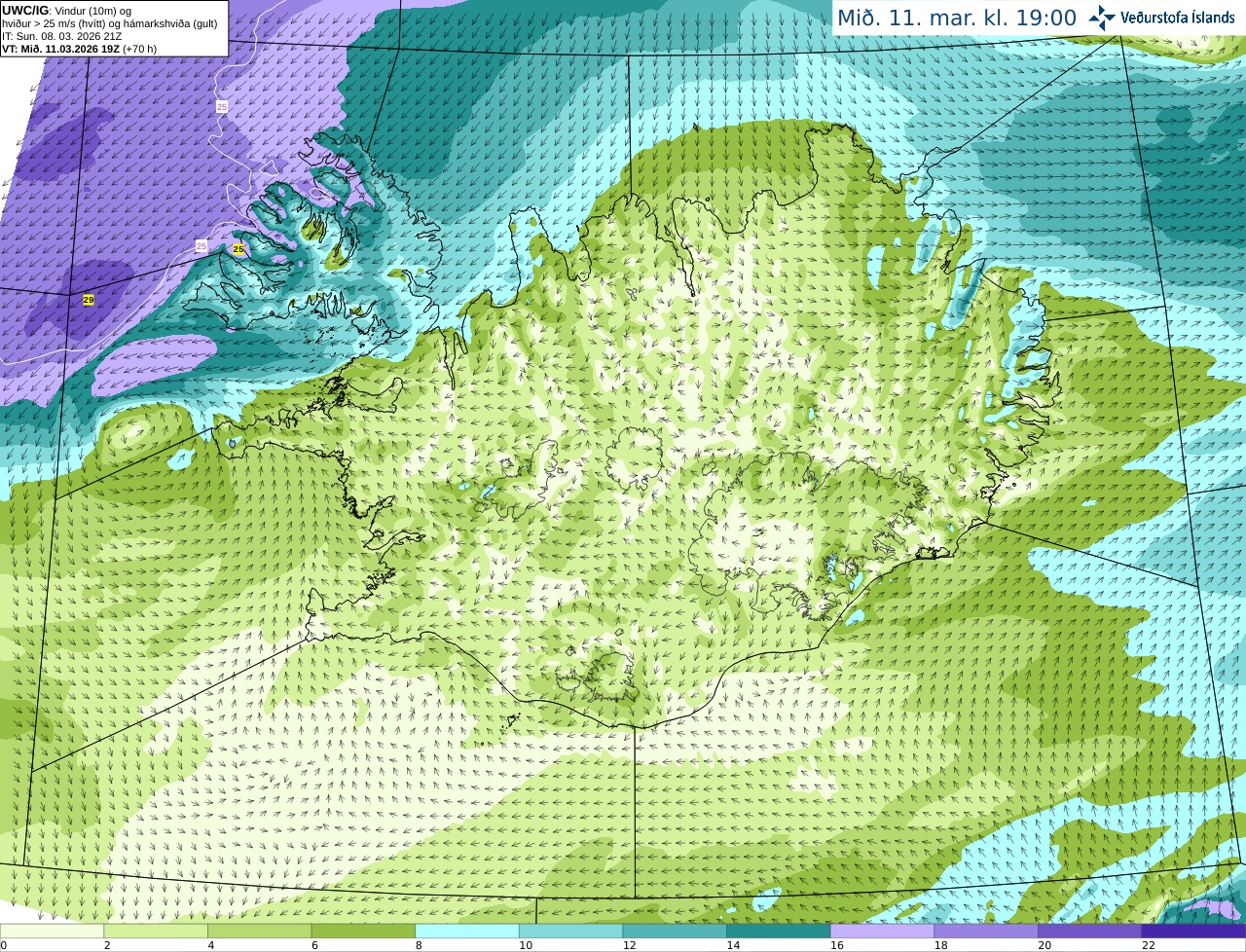This screenshot has width=1246, height=952.
Task: Click the hviður > 25 m/s legend line
Action: [x=110, y=23]
